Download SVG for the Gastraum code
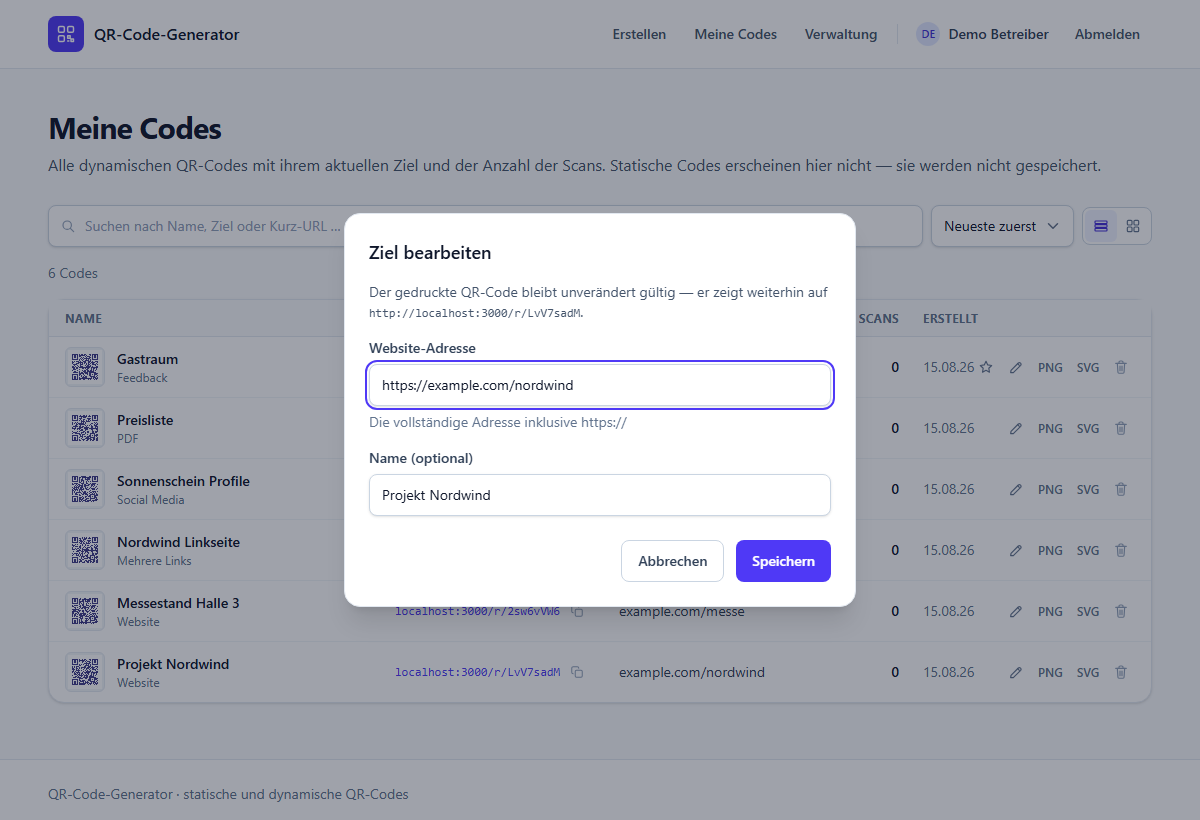1200x820 pixels. point(1088,367)
